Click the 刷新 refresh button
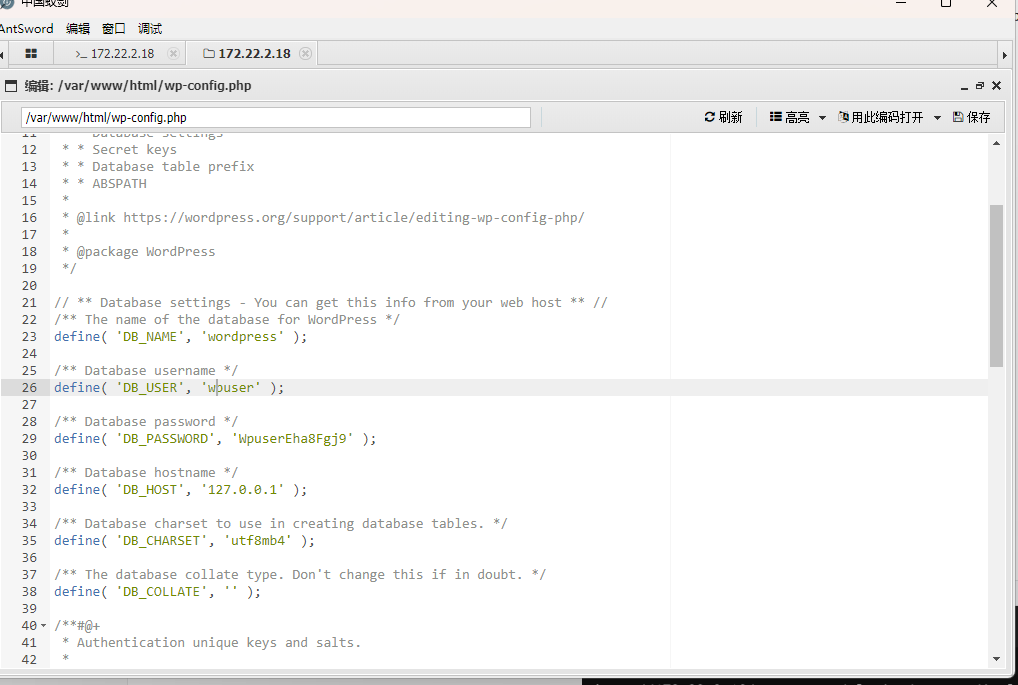This screenshot has width=1018, height=685. [723, 117]
